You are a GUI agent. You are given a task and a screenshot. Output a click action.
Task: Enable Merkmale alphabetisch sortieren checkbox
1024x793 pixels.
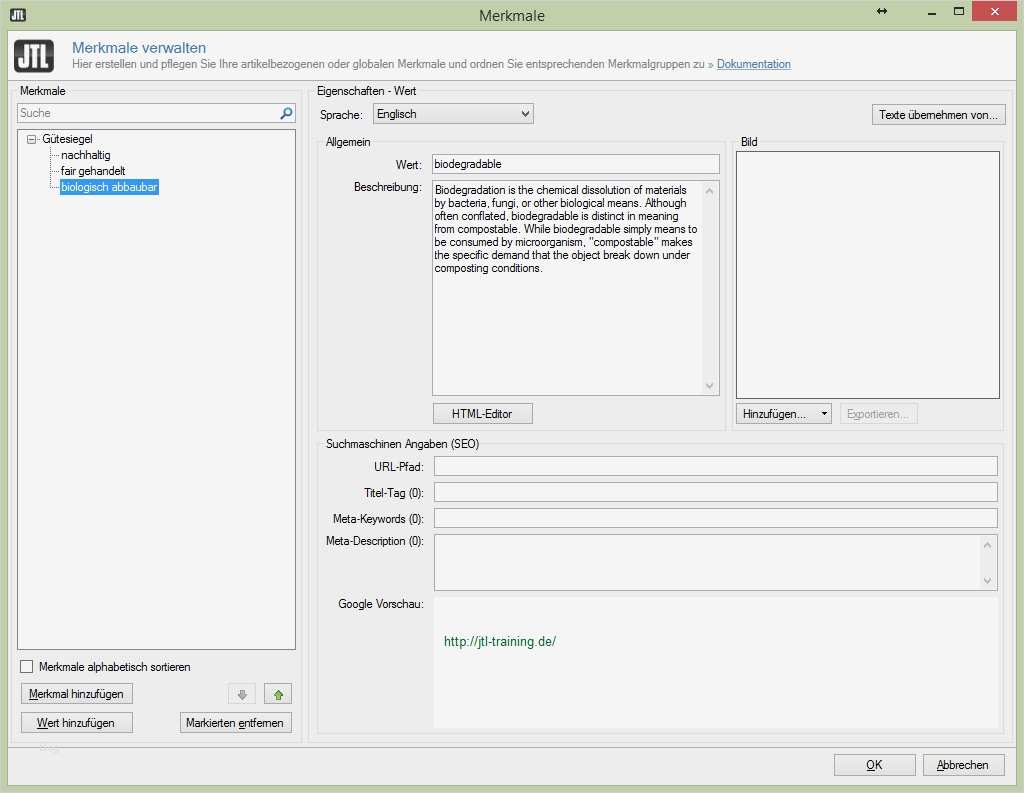point(27,667)
